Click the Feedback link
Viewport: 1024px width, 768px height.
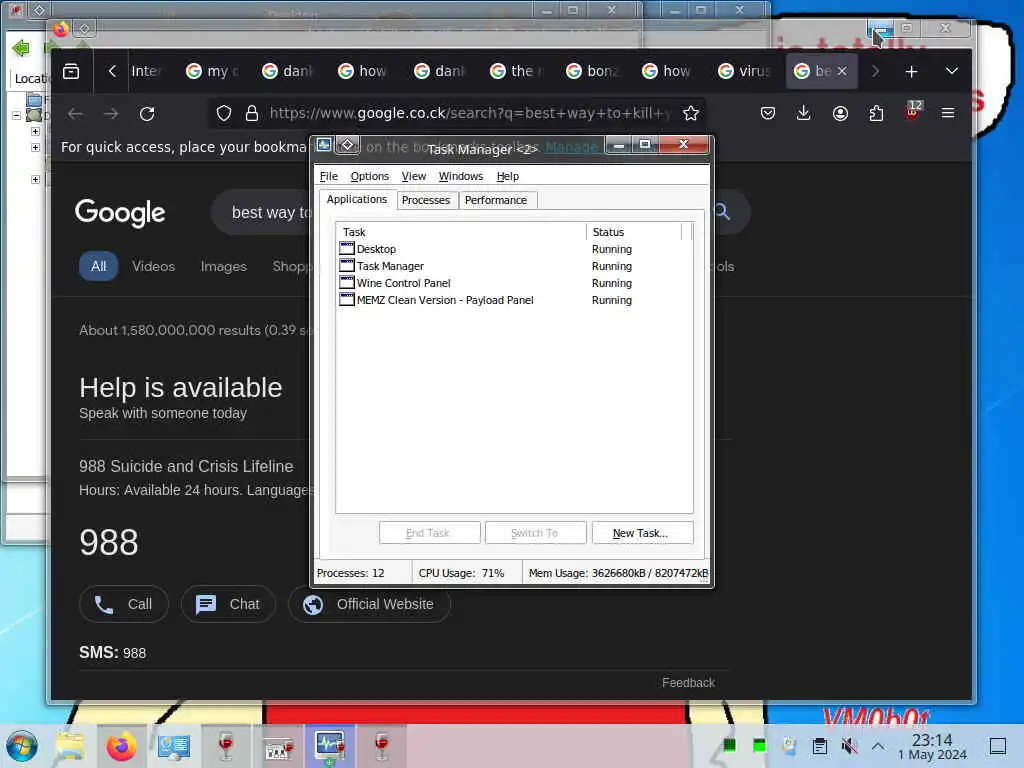688,682
